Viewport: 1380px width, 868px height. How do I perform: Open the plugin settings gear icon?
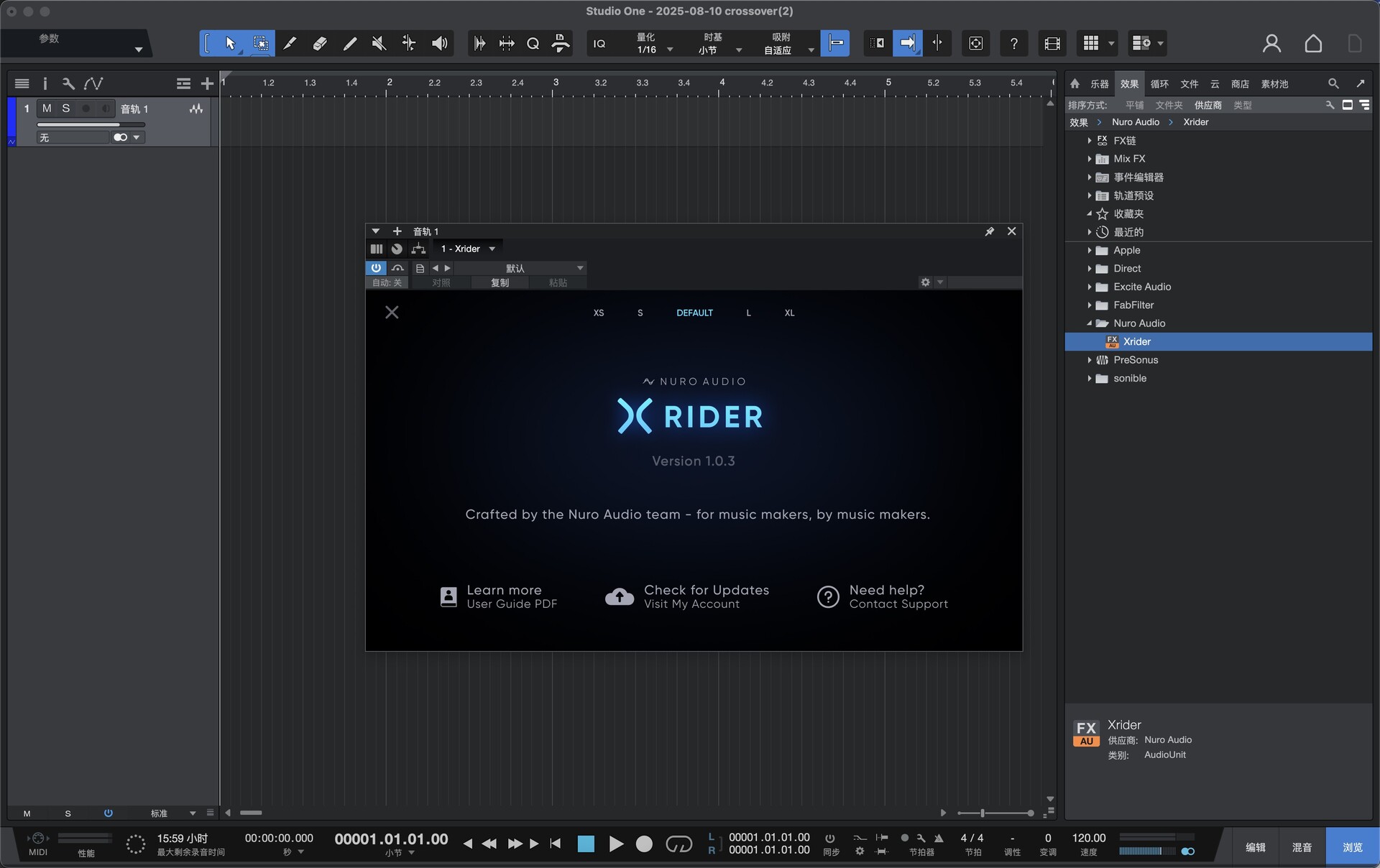926,282
